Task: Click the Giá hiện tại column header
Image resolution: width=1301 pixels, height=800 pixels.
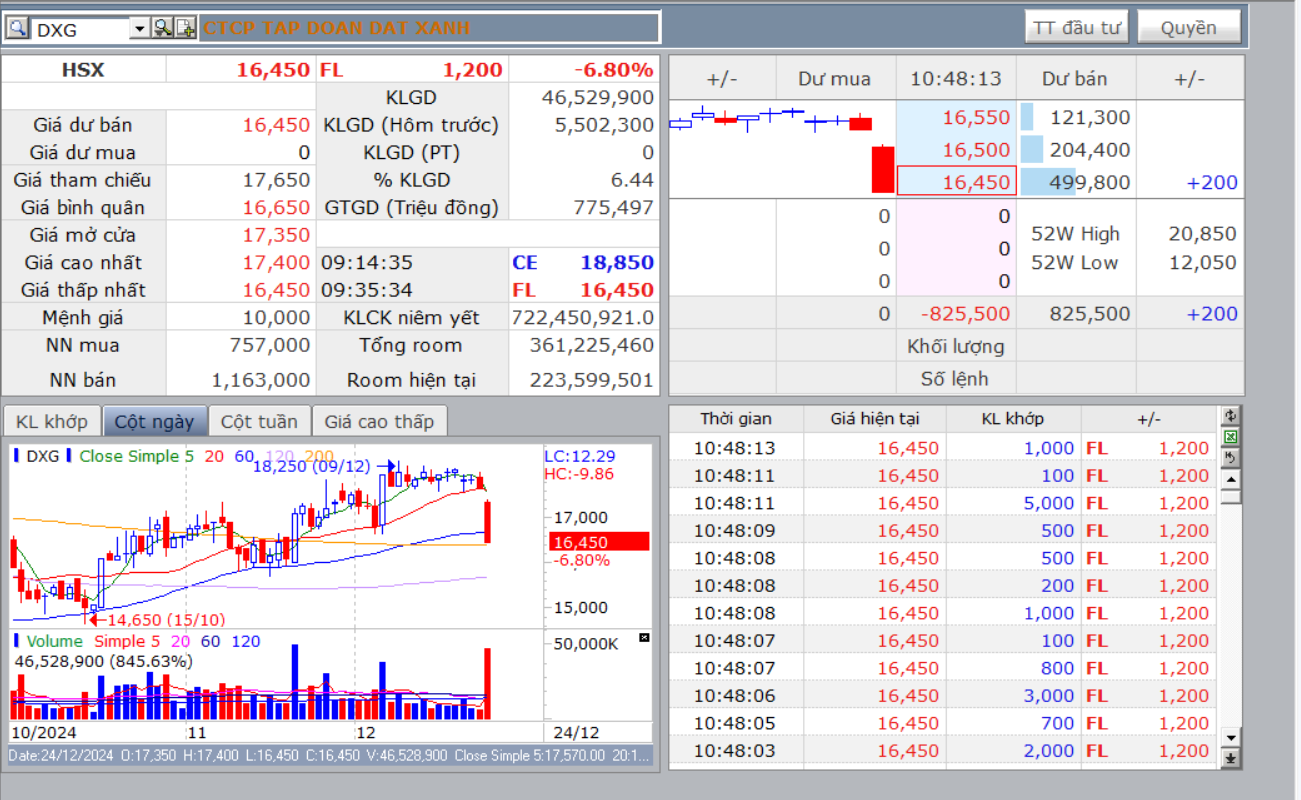Action: click(x=874, y=419)
